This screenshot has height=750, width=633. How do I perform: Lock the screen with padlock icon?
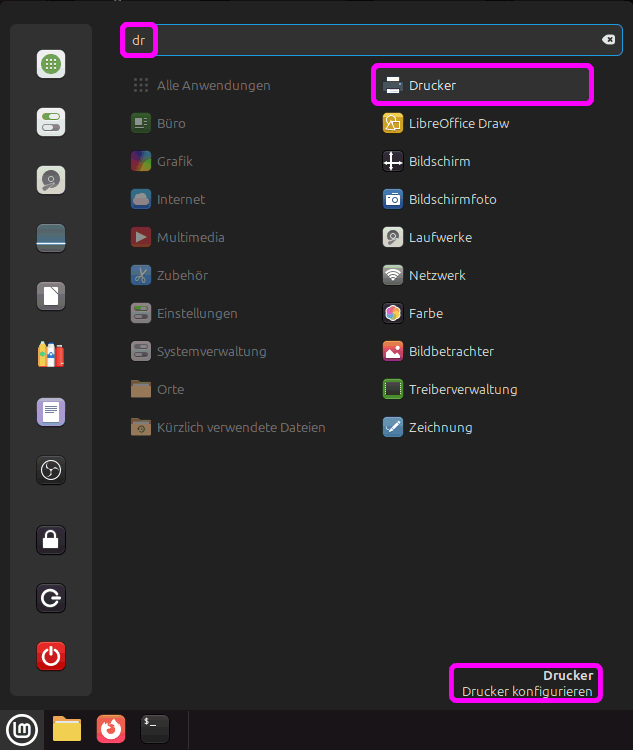point(51,540)
